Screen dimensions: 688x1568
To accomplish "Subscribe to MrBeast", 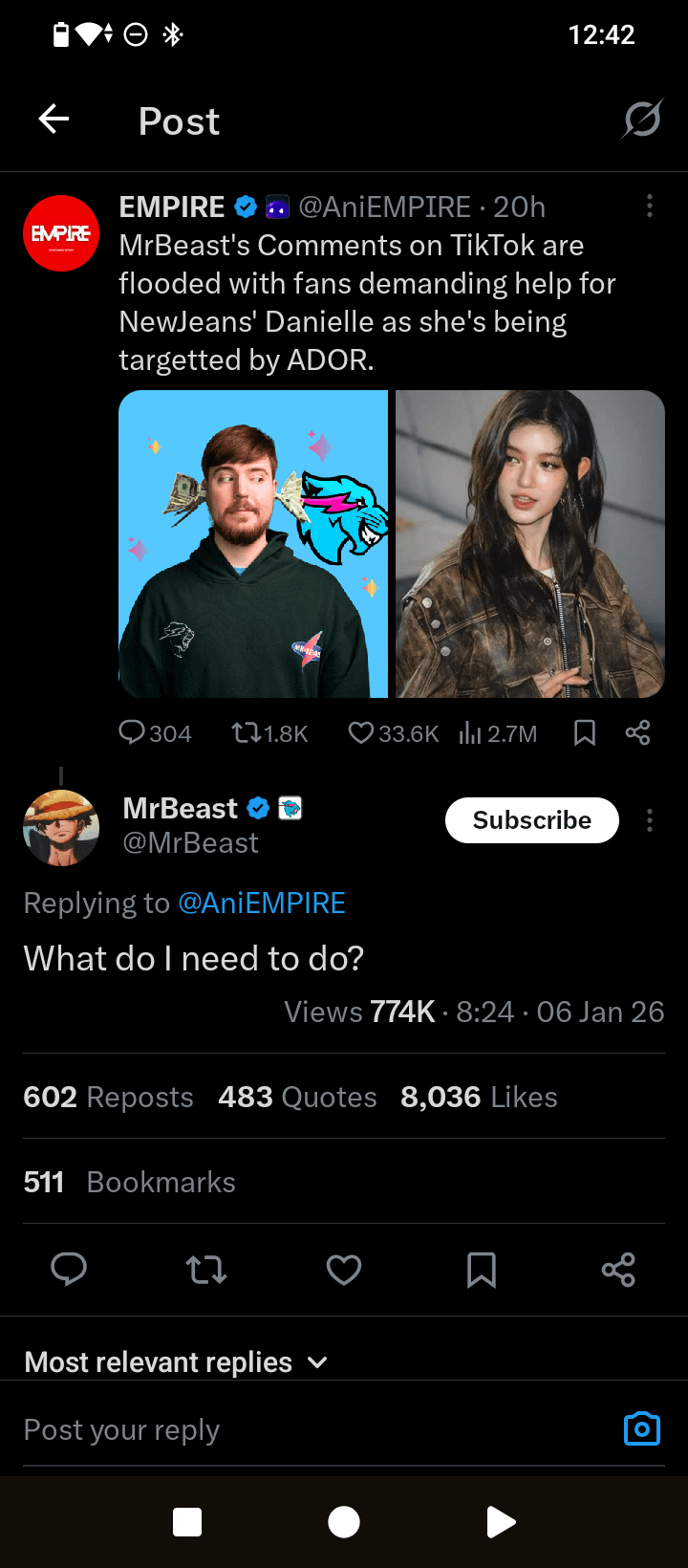I will tap(531, 820).
